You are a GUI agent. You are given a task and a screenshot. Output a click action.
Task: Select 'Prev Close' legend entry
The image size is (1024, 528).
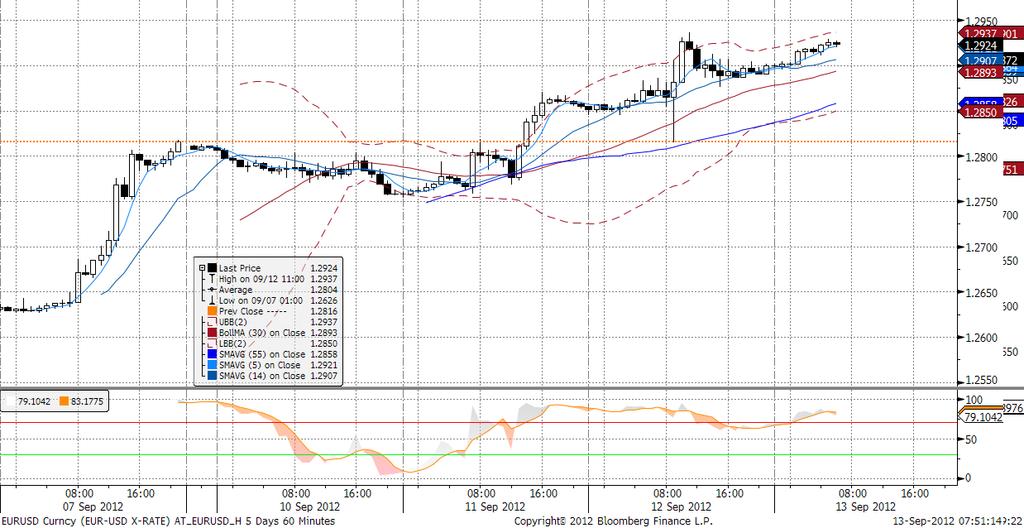coord(241,311)
